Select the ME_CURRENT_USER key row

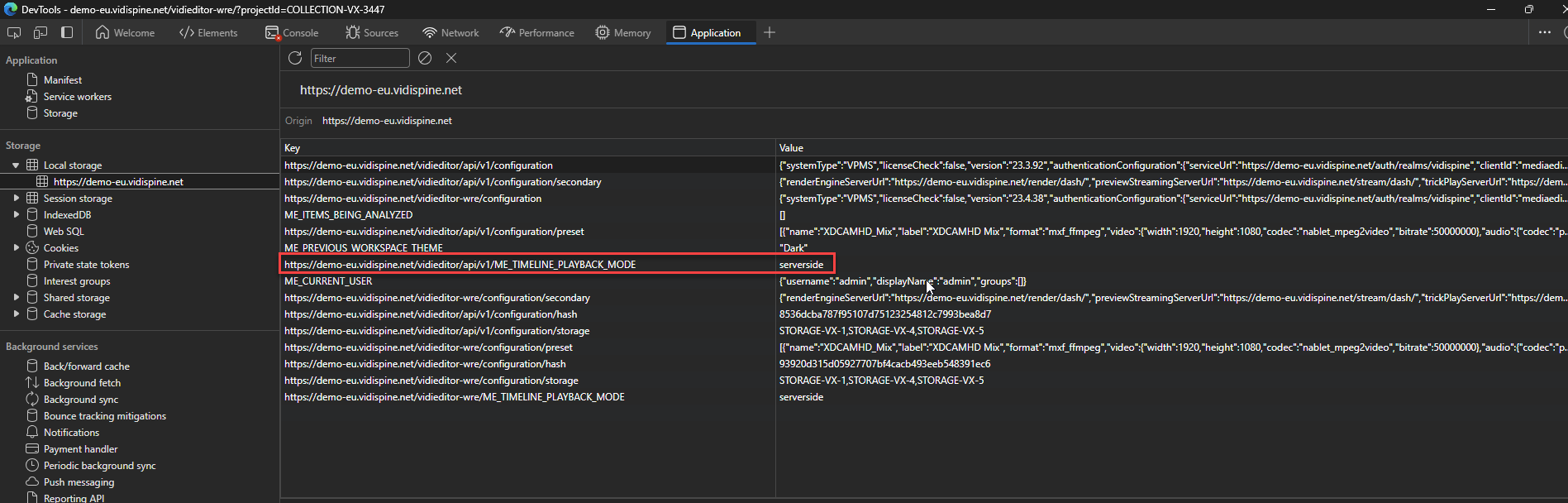tap(328, 281)
